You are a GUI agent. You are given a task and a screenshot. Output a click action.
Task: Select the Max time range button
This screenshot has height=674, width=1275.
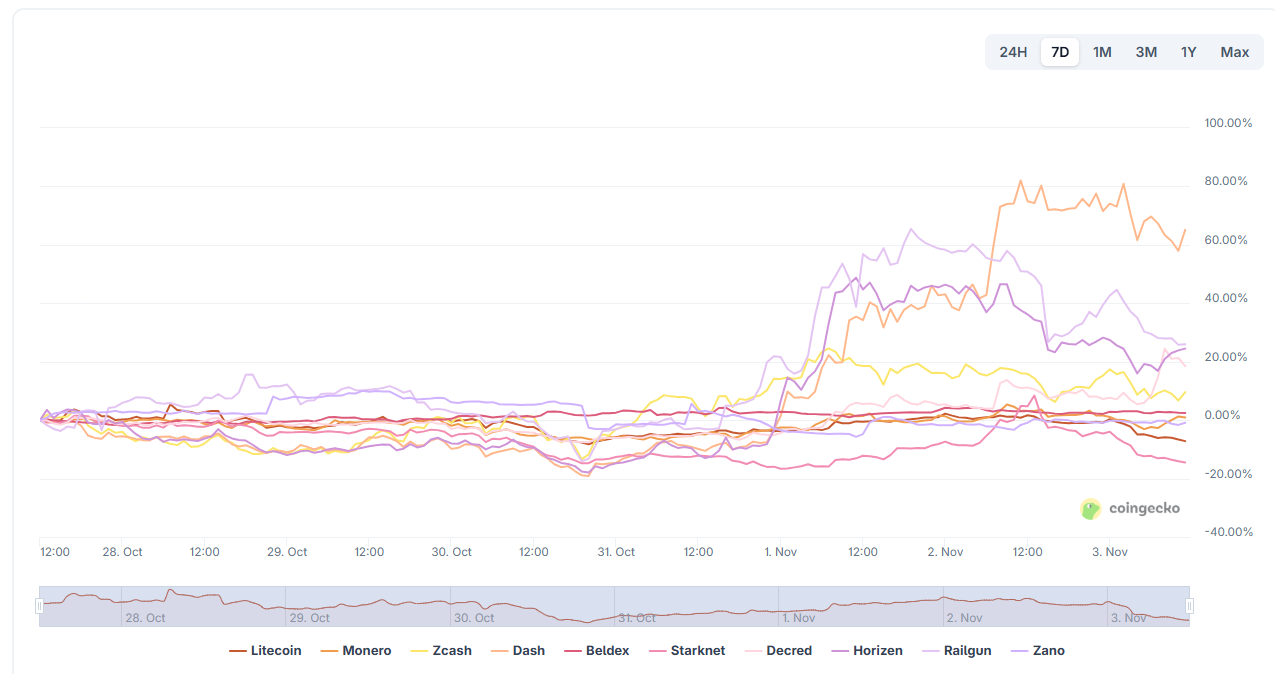(1234, 51)
